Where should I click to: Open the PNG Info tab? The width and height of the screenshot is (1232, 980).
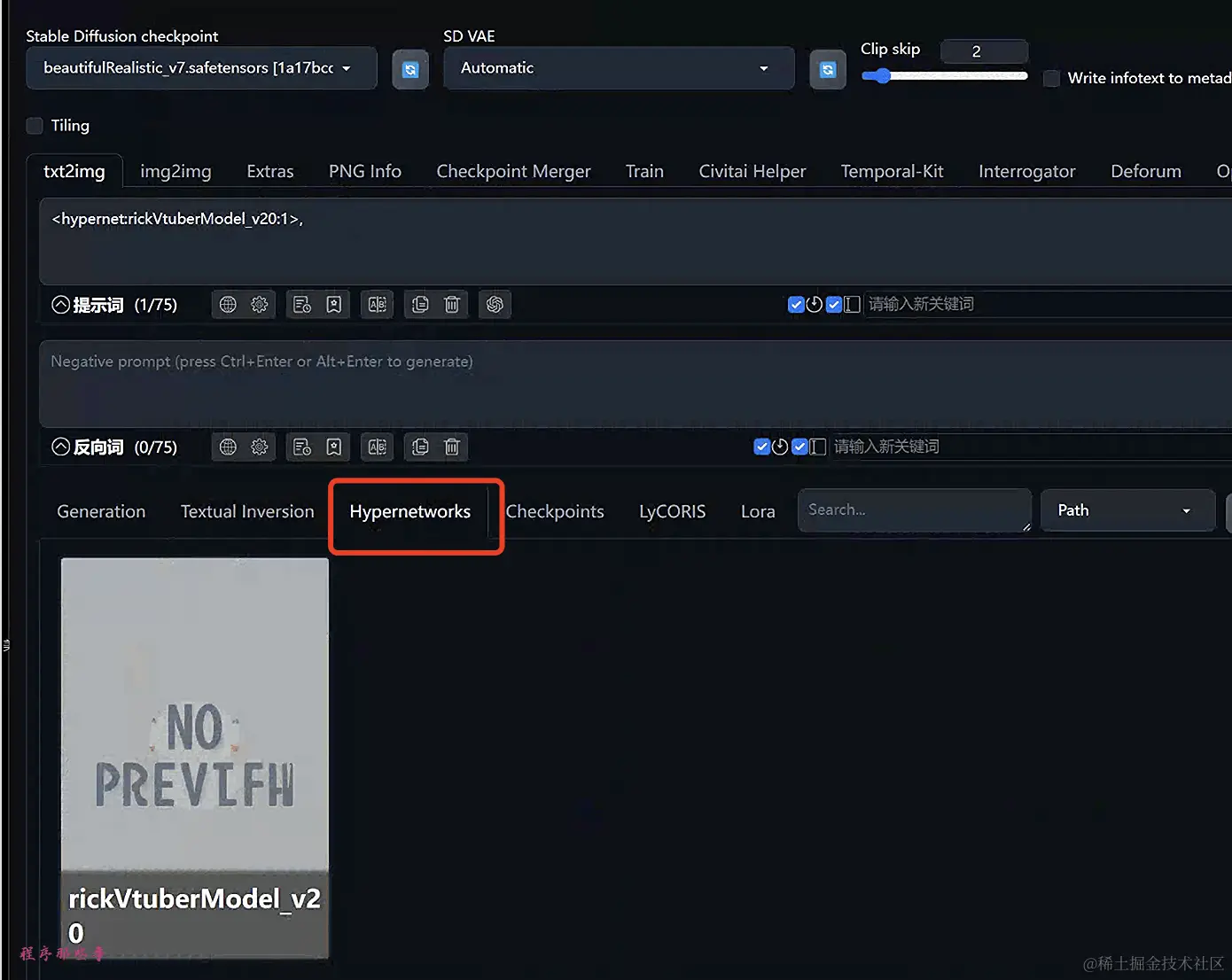[x=365, y=171]
